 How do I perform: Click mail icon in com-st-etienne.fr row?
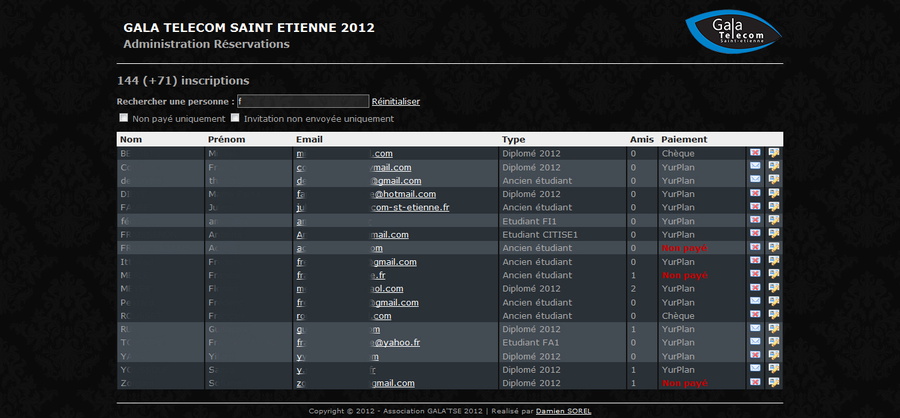click(x=755, y=207)
